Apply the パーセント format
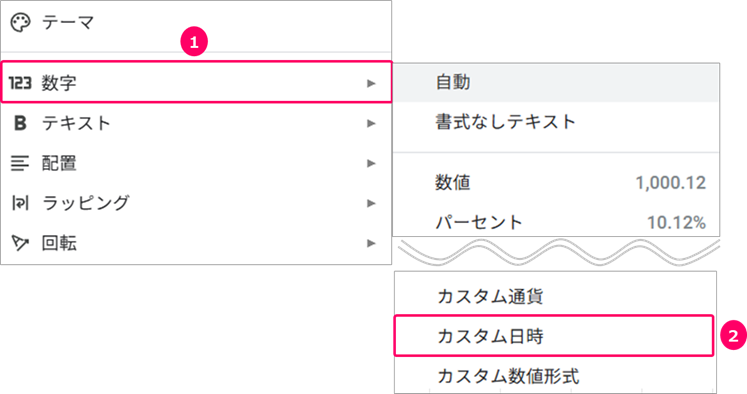Image resolution: width=747 pixels, height=394 pixels. (556, 222)
